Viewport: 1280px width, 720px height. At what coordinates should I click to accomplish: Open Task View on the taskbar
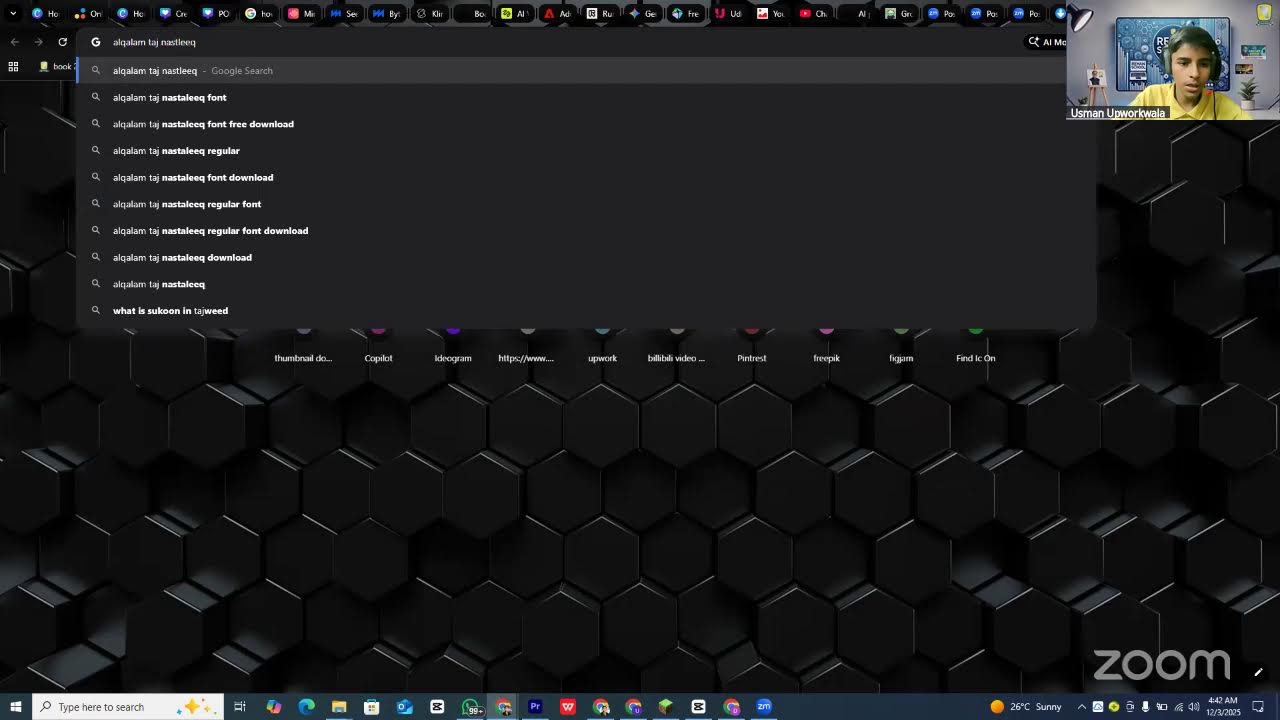pos(240,707)
